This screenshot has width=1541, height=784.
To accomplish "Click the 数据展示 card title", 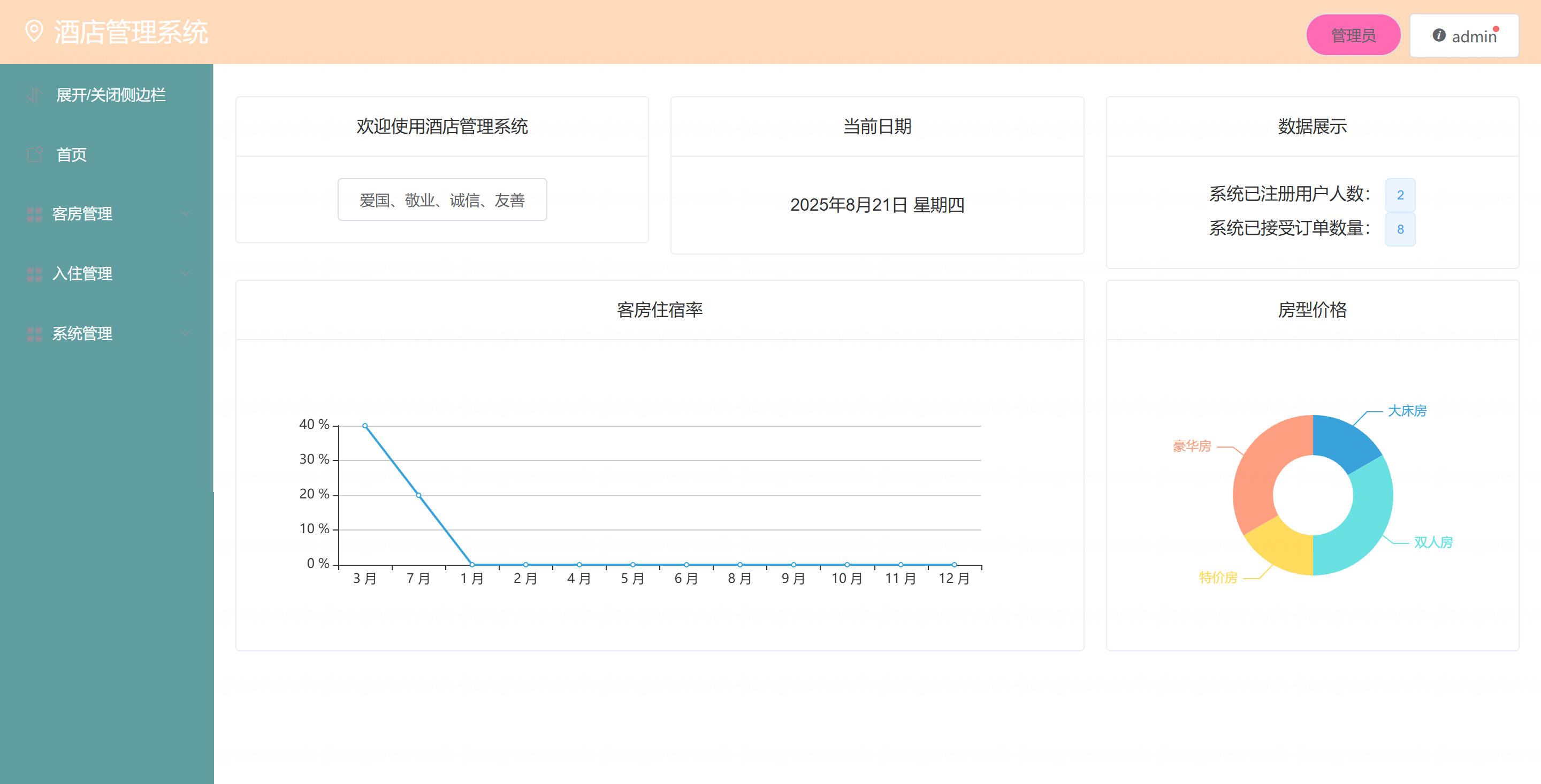I will click(x=1313, y=126).
